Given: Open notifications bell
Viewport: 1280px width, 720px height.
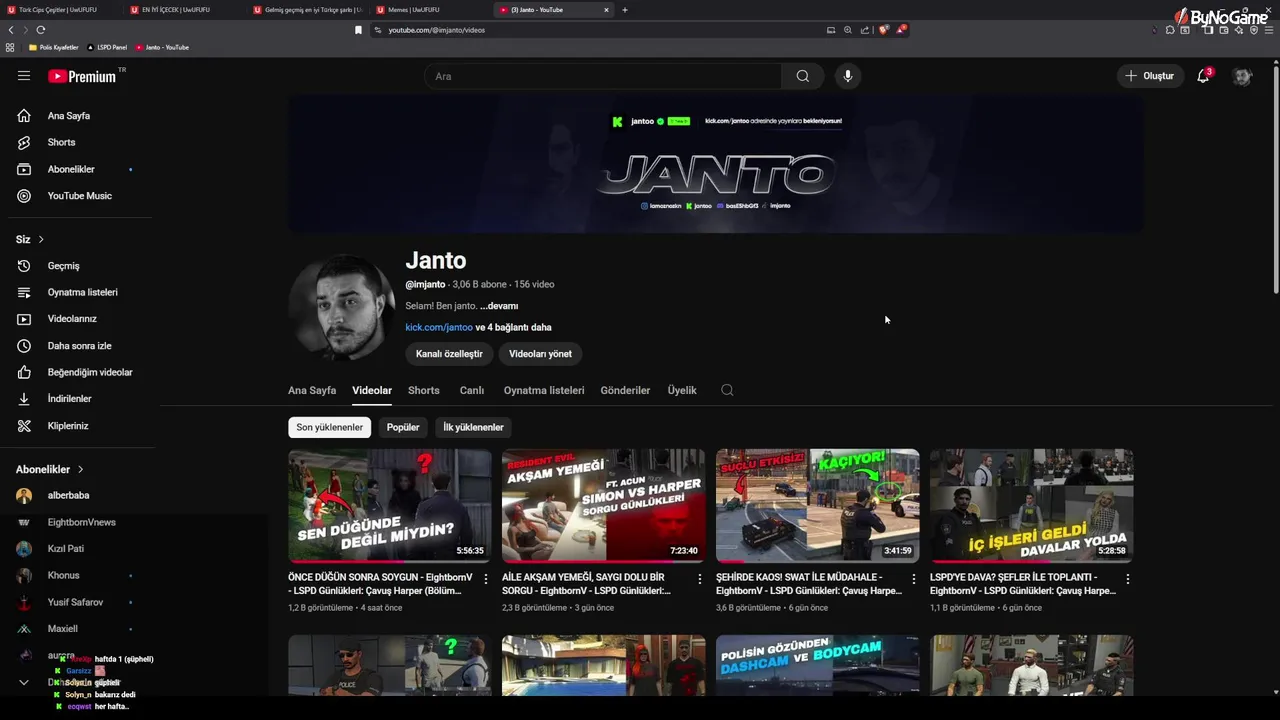Looking at the screenshot, I should pyautogui.click(x=1203, y=76).
